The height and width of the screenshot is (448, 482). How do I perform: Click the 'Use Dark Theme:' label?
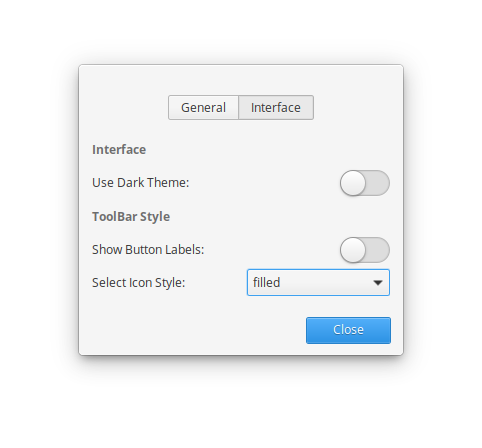coord(140,183)
